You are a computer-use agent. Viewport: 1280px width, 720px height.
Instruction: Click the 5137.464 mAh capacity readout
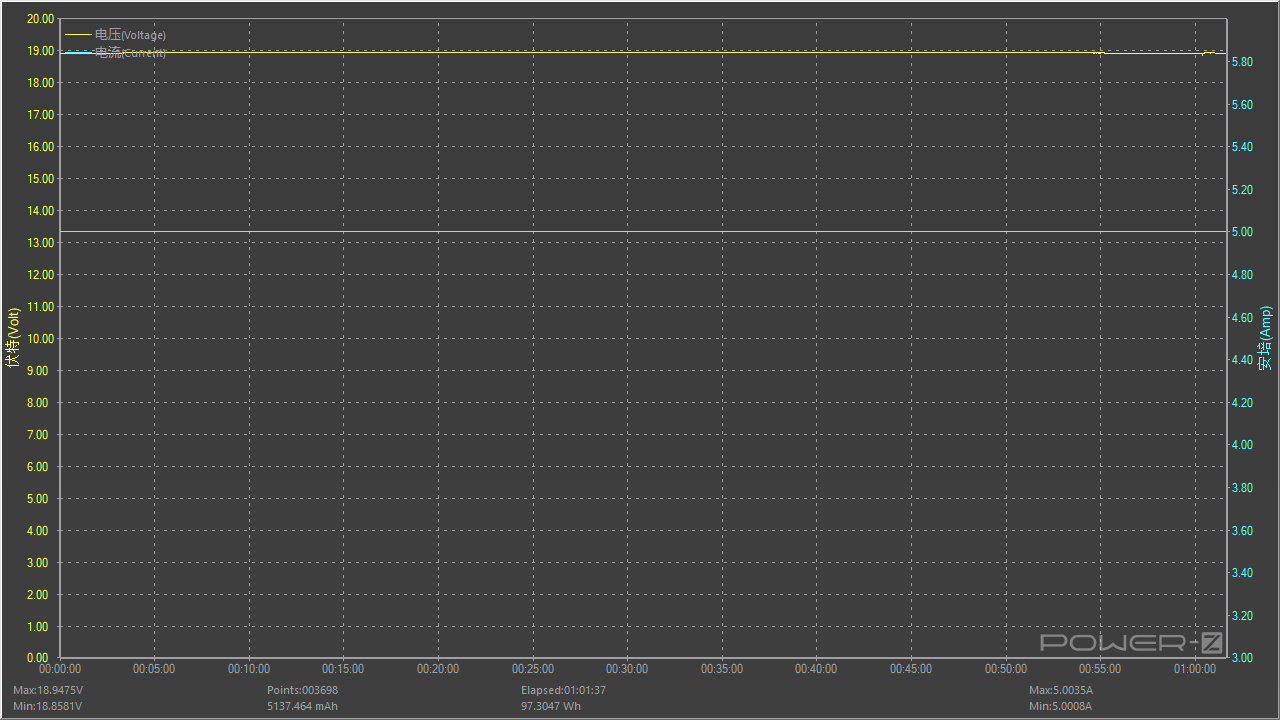pos(302,706)
